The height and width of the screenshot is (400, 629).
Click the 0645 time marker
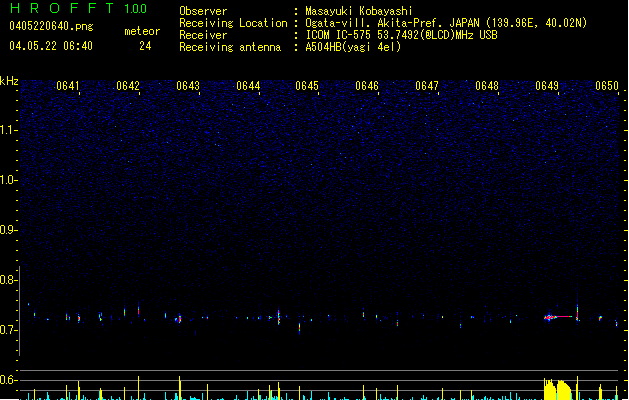click(307, 86)
